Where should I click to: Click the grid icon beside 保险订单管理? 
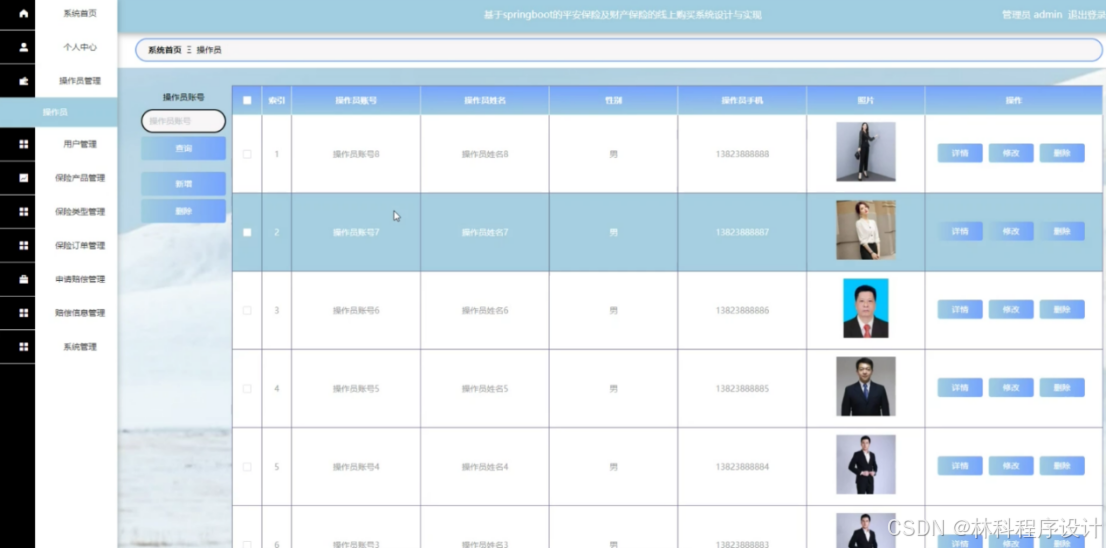pos(23,245)
